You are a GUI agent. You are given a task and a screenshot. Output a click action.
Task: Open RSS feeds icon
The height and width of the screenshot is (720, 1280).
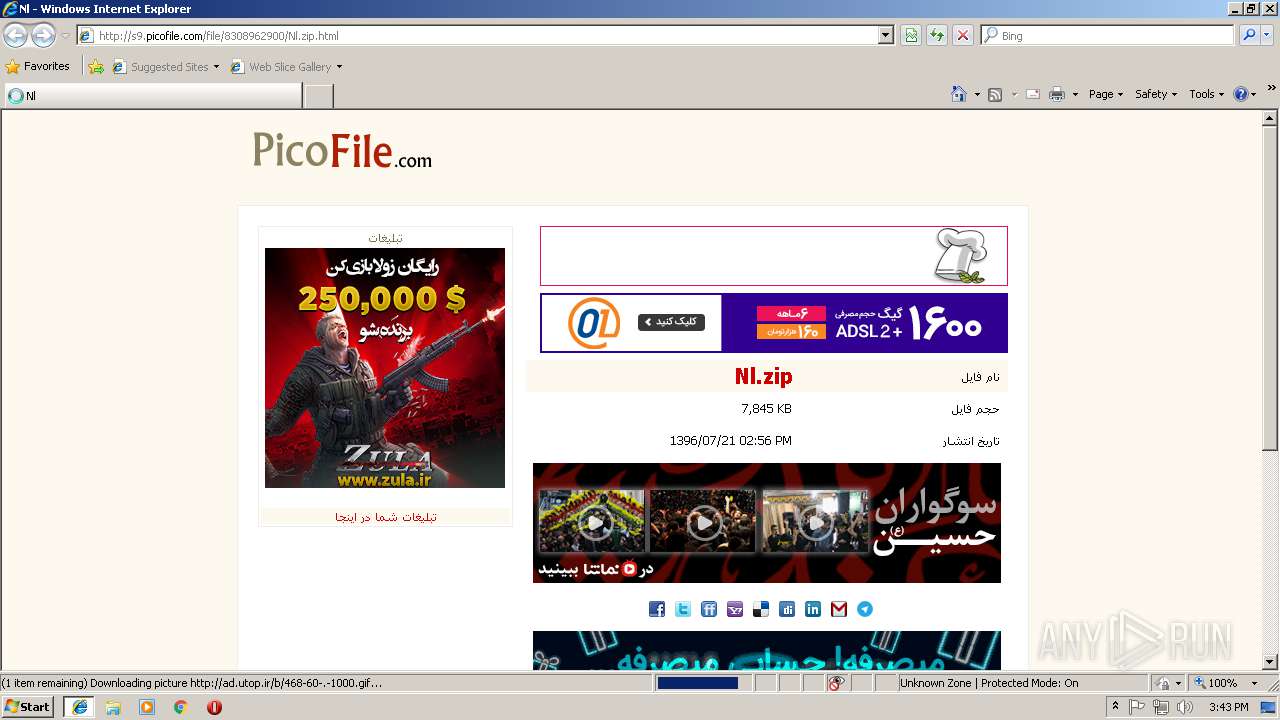point(995,94)
